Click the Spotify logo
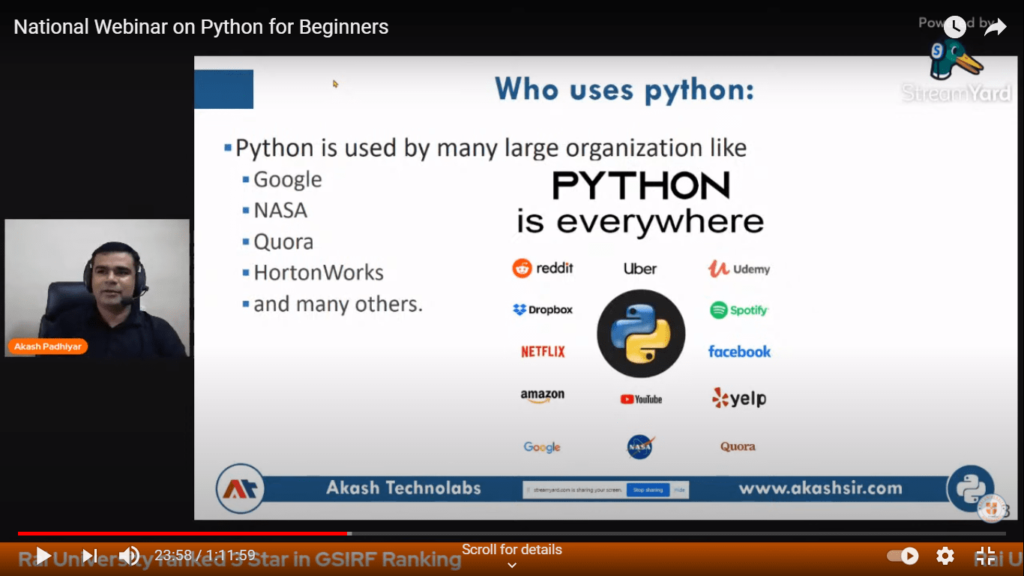The height and width of the screenshot is (576, 1024). (739, 310)
